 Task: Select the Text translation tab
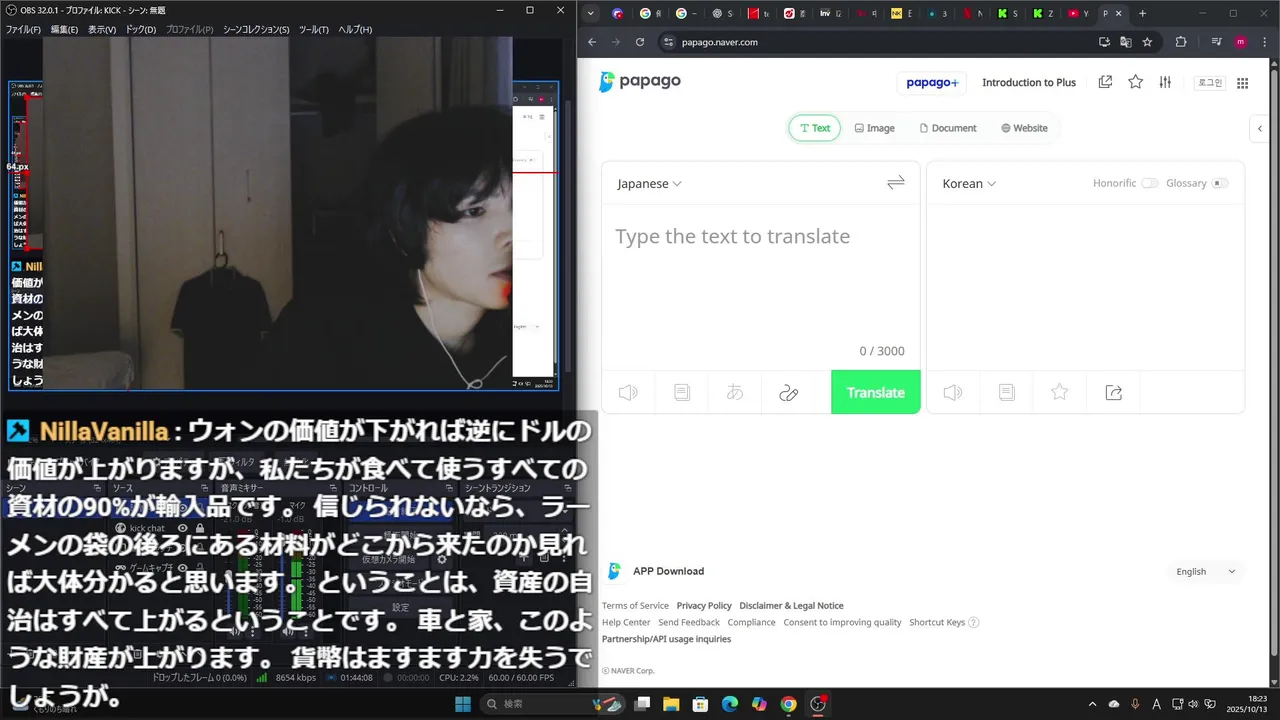pos(815,128)
